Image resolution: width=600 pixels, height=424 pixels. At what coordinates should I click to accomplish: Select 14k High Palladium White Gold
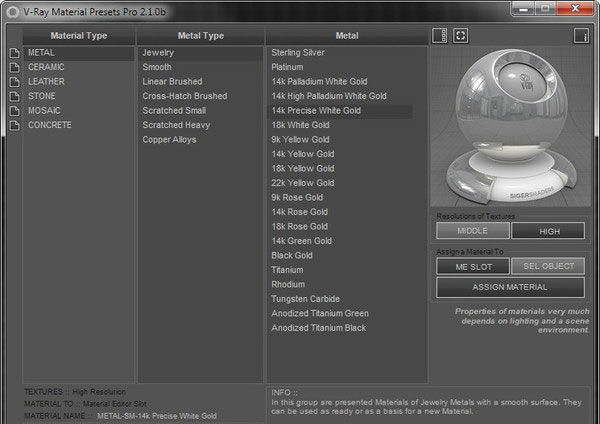[341, 96]
